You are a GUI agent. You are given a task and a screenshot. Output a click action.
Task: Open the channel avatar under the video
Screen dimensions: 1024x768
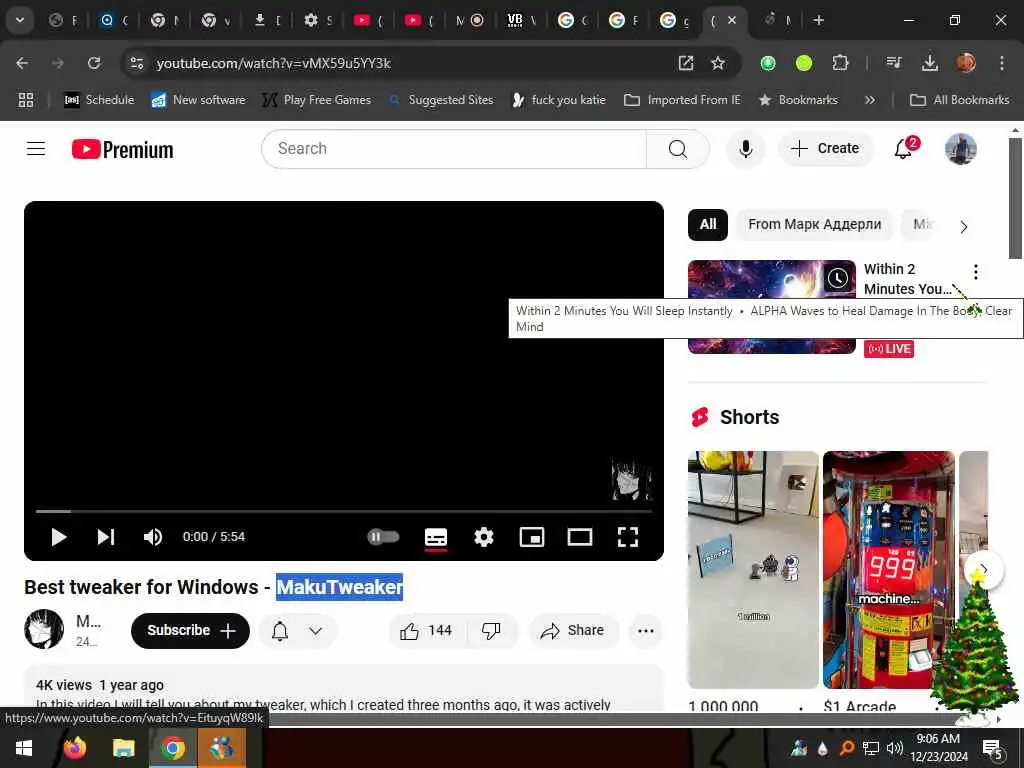(44, 629)
